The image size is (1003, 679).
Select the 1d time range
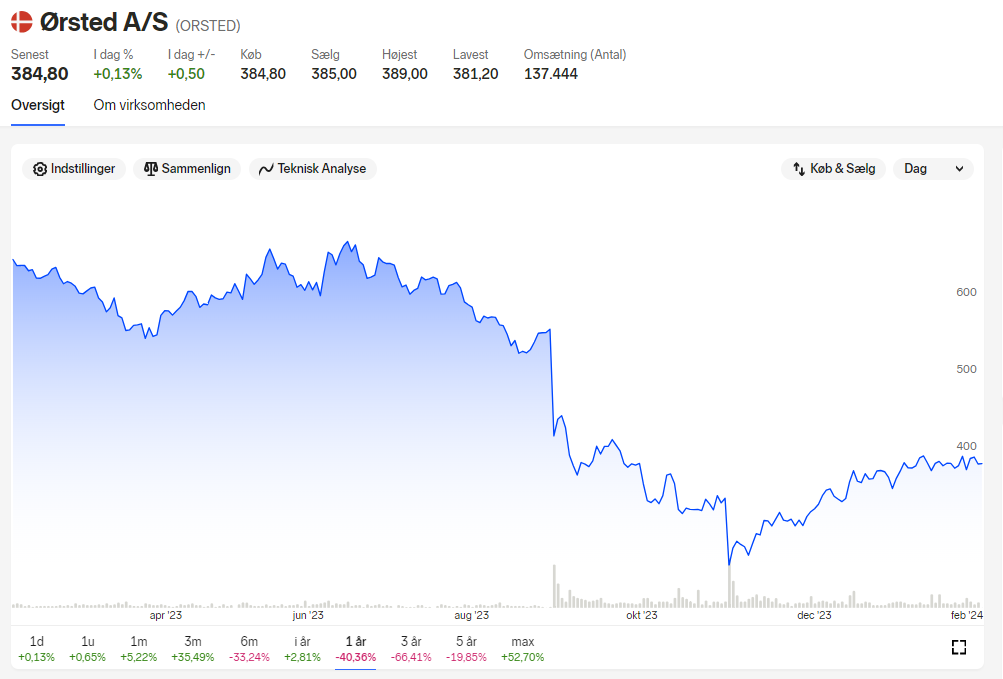click(36, 648)
